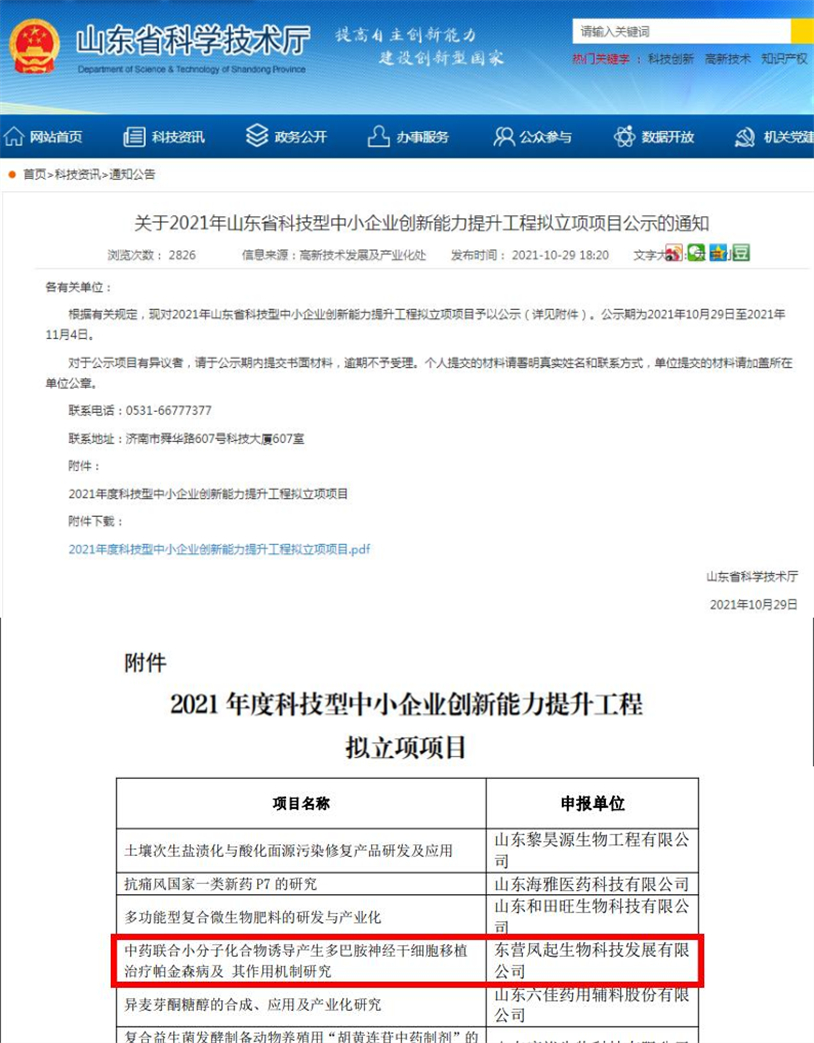Share the notice to QQ Zone (star icon)
Screen dimensions: 814x1043
pos(718,253)
